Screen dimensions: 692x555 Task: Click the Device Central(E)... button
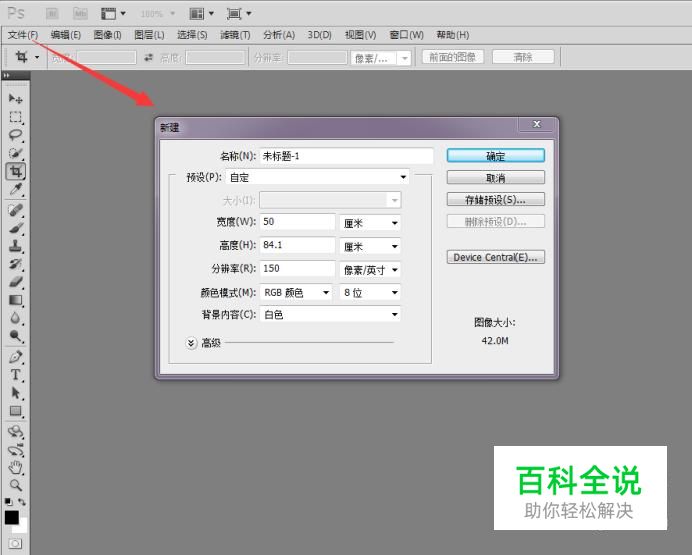click(x=496, y=257)
